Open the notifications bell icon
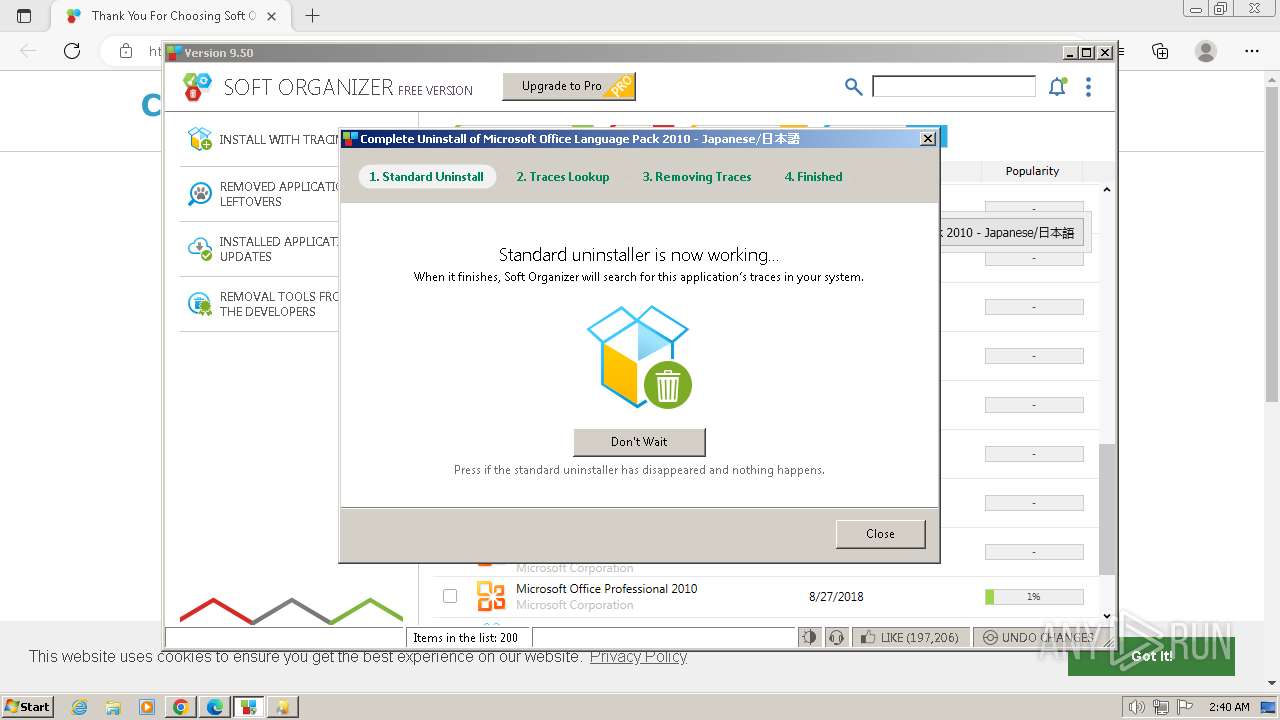The image size is (1280, 720). pyautogui.click(x=1057, y=87)
